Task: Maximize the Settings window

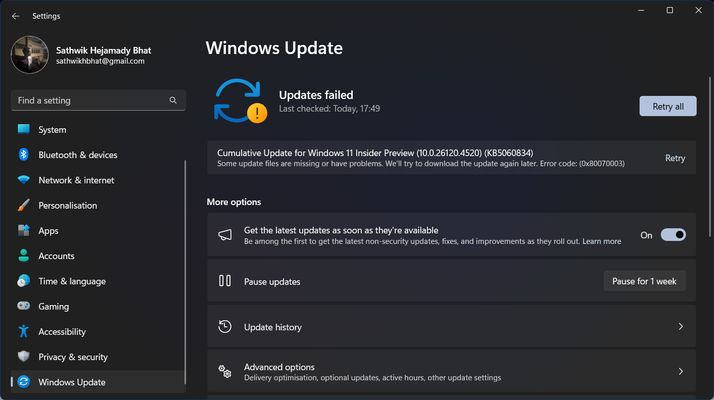Action: (x=670, y=10)
